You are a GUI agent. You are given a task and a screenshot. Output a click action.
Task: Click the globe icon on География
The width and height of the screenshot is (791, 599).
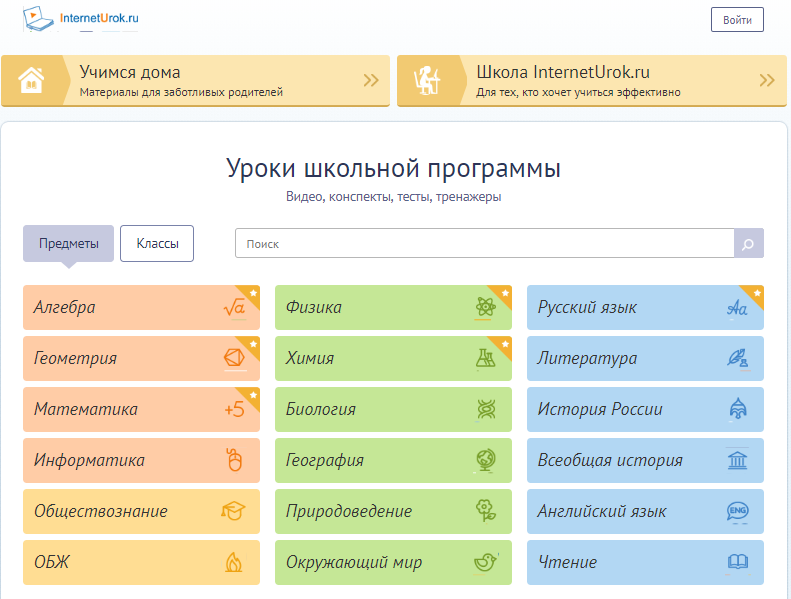pyautogui.click(x=486, y=460)
